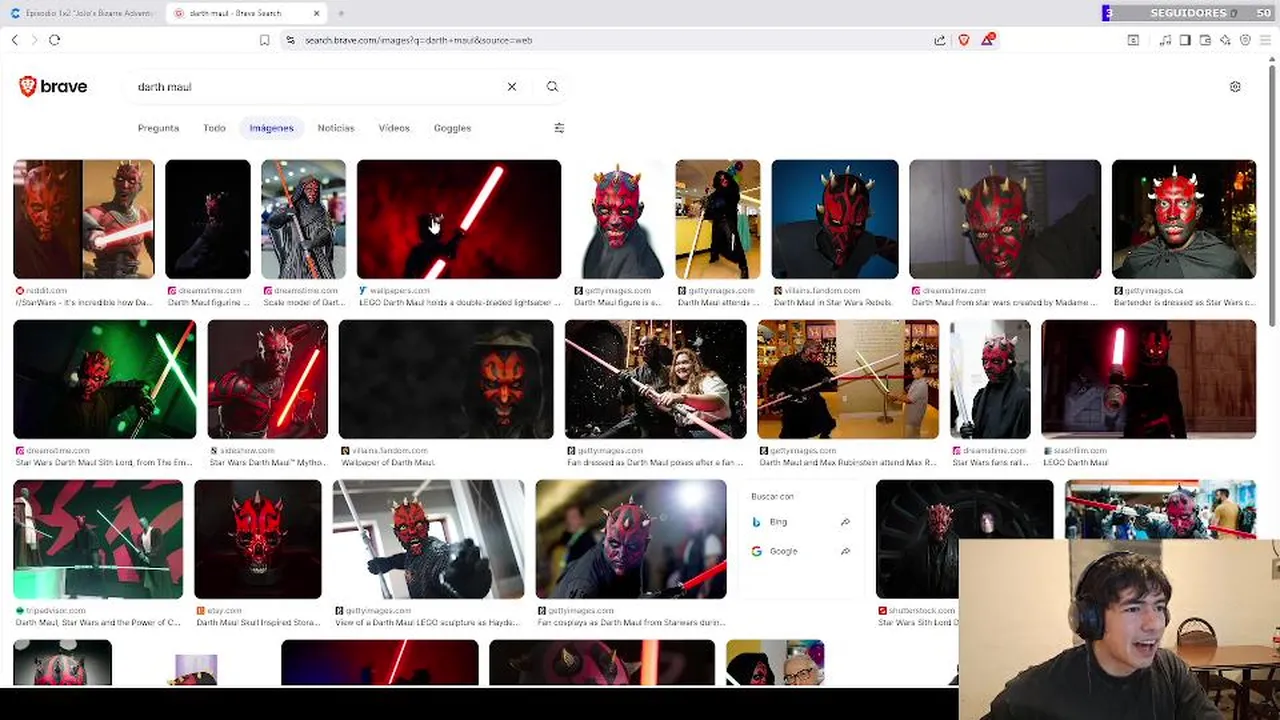The height and width of the screenshot is (720, 1280).
Task: Open the slashfilm.com LEGO Darth Maul image
Action: 1148,379
